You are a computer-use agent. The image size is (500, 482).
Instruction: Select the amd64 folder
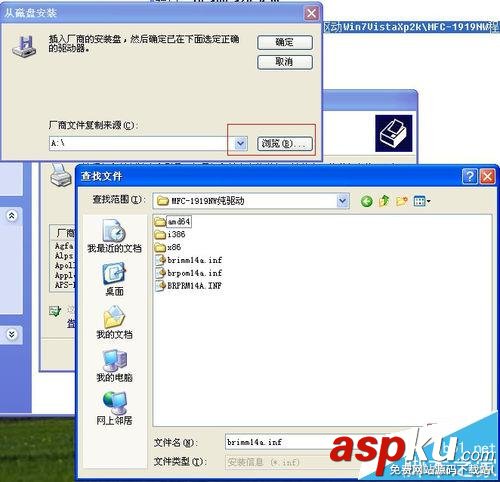[173, 221]
